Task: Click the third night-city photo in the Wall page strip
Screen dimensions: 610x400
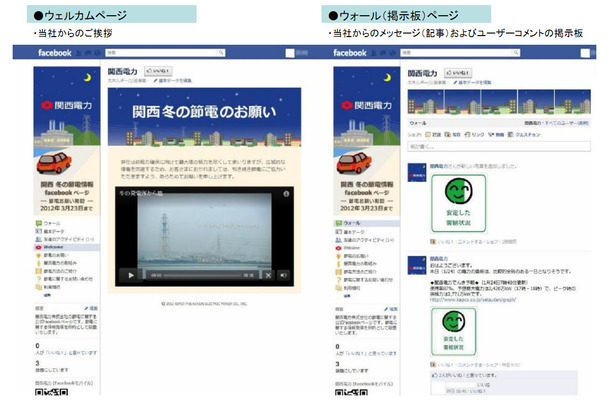Action: pos(499,102)
